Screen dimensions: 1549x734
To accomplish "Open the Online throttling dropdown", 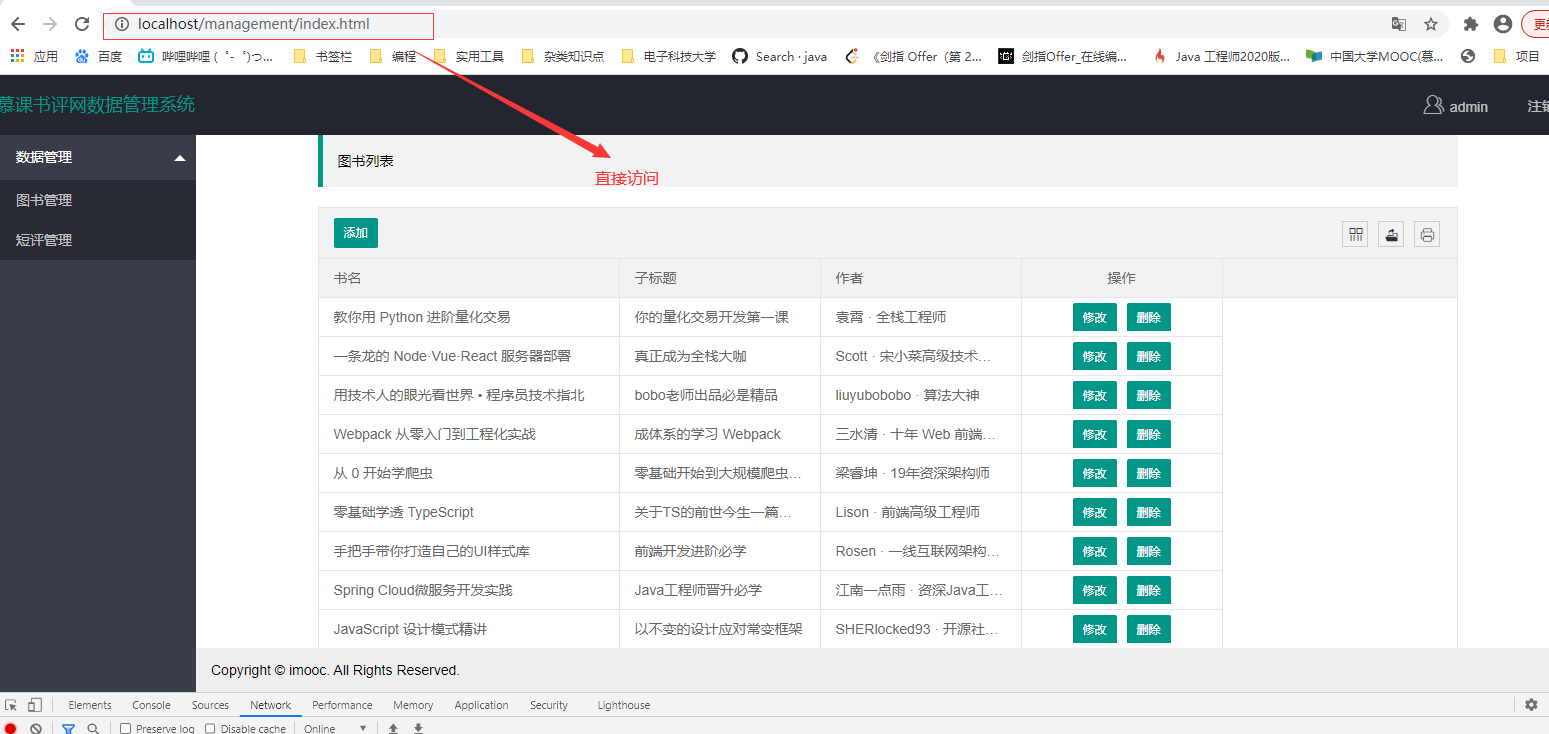I will [336, 729].
